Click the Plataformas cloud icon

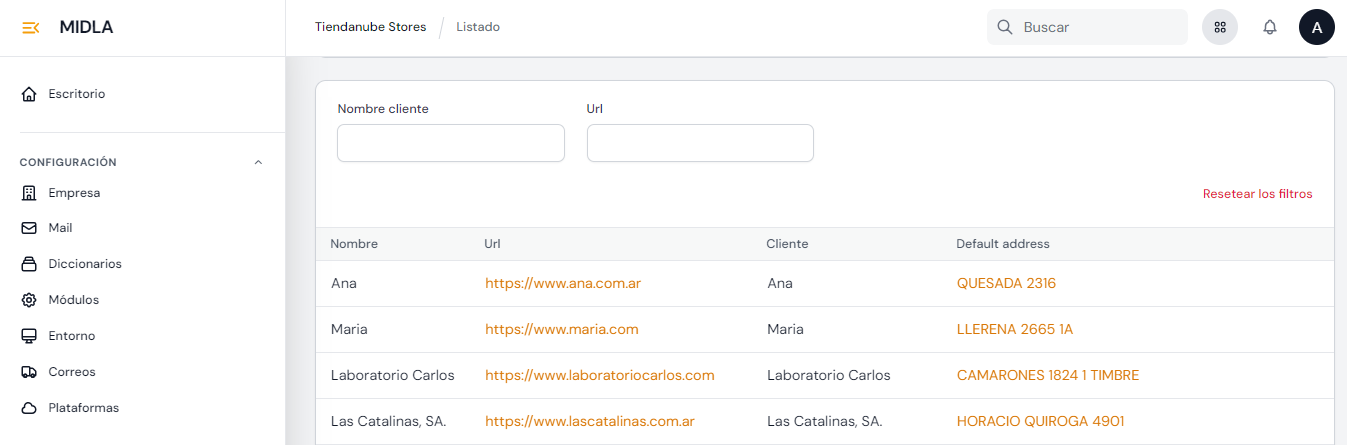click(x=29, y=408)
